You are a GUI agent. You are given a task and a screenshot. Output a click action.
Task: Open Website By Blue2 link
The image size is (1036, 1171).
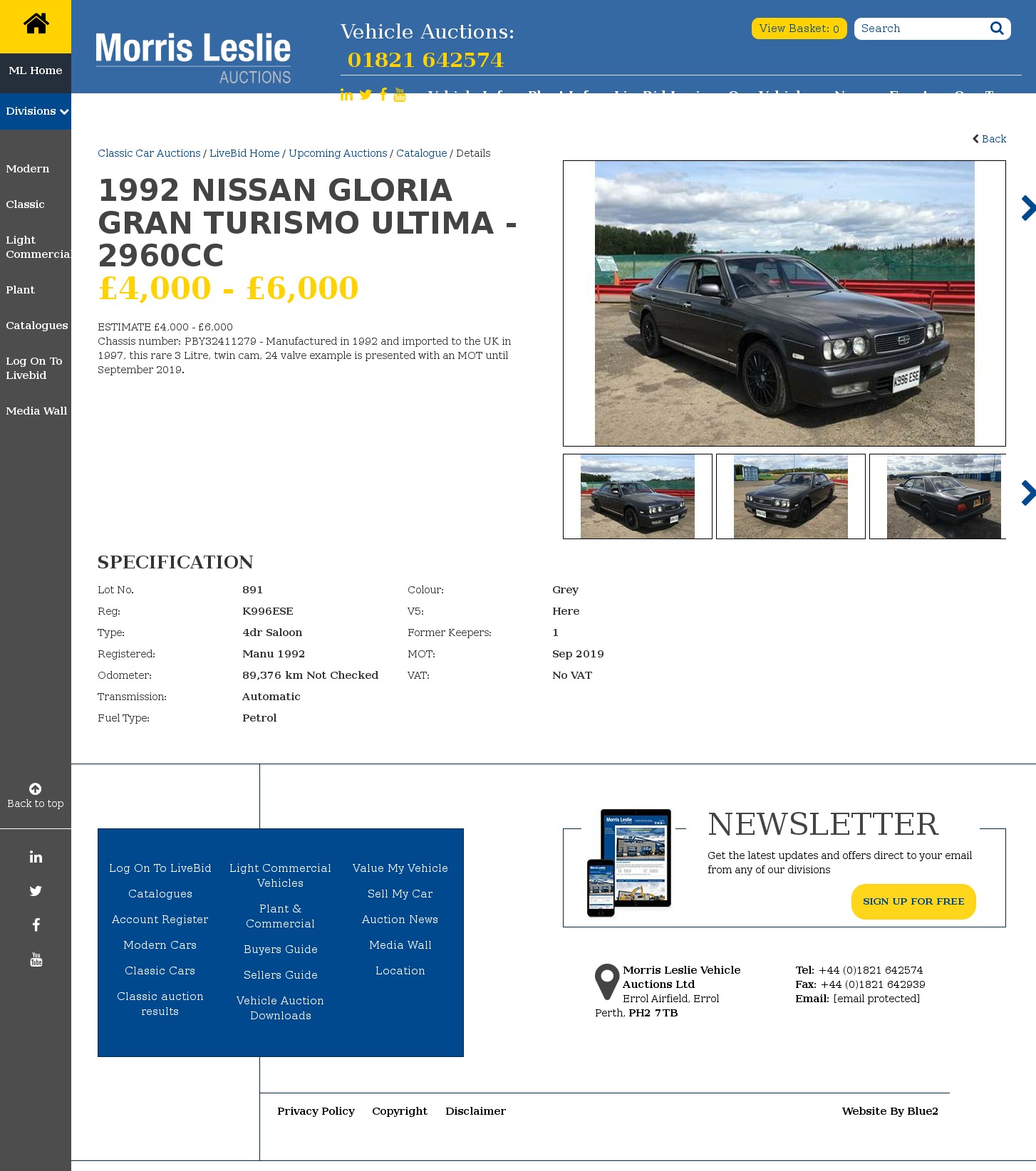(x=890, y=1111)
